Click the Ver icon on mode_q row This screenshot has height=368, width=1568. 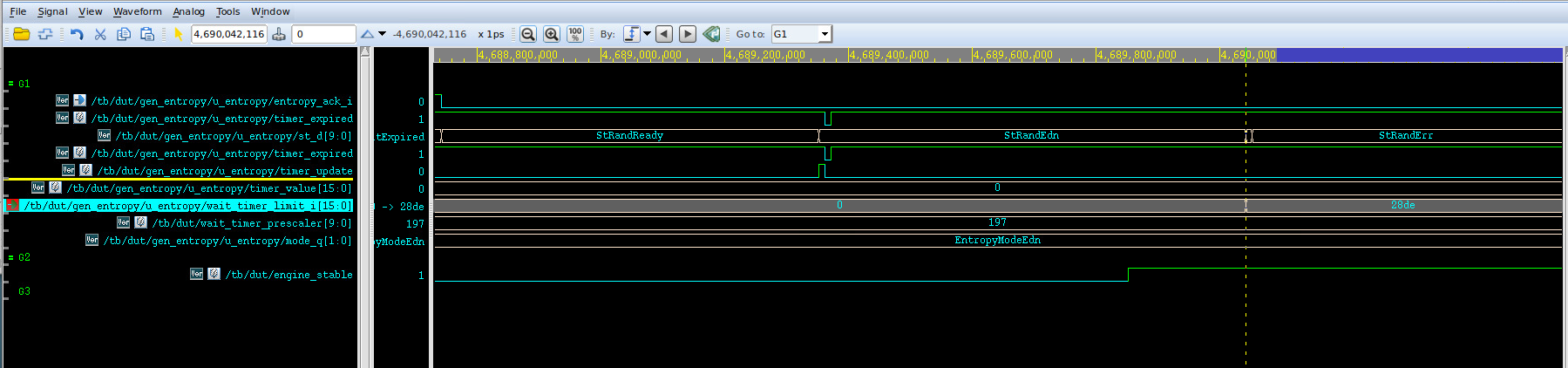(x=92, y=240)
